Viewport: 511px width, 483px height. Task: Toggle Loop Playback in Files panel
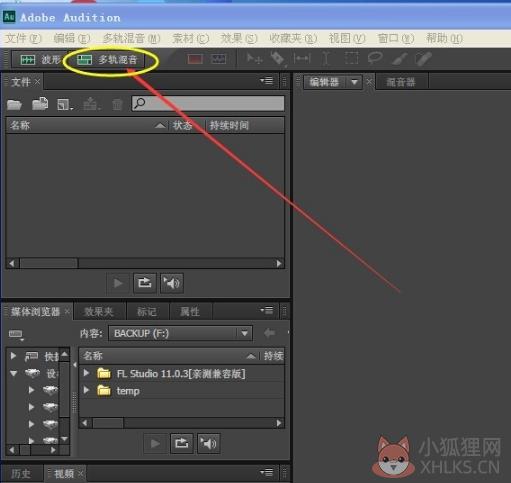[x=145, y=283]
